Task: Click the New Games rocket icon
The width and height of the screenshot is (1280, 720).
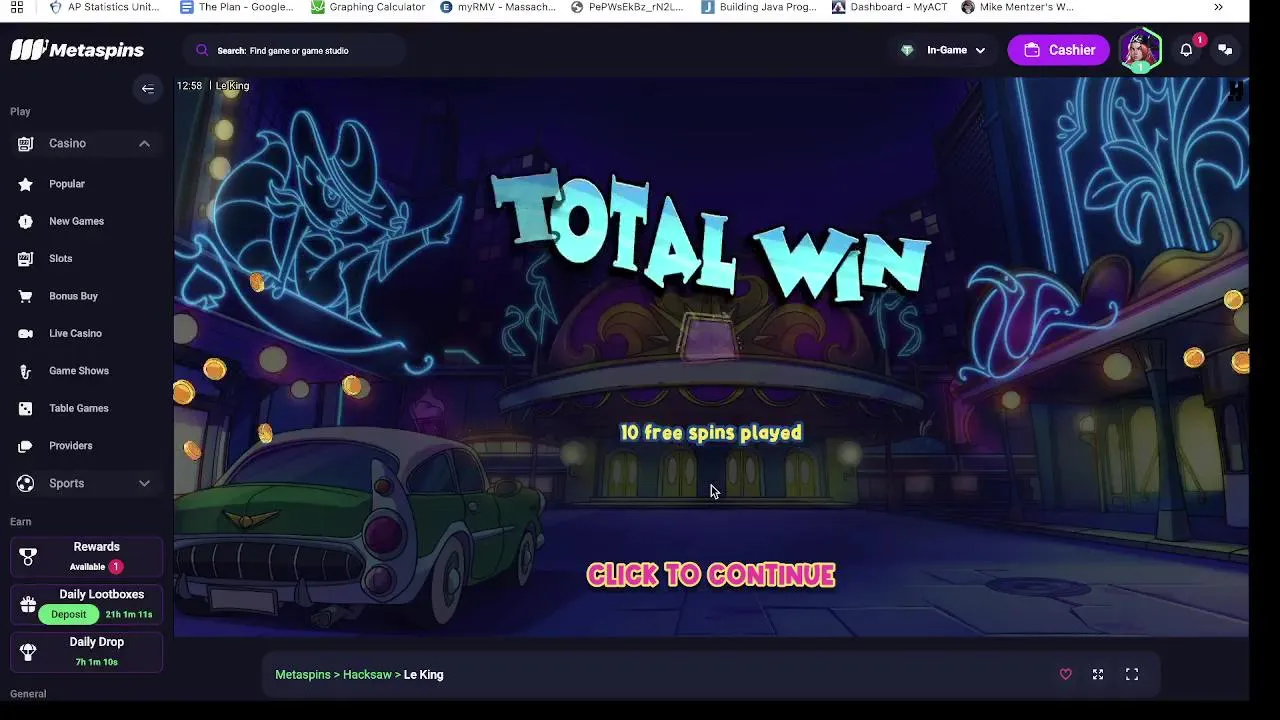Action: (x=26, y=221)
